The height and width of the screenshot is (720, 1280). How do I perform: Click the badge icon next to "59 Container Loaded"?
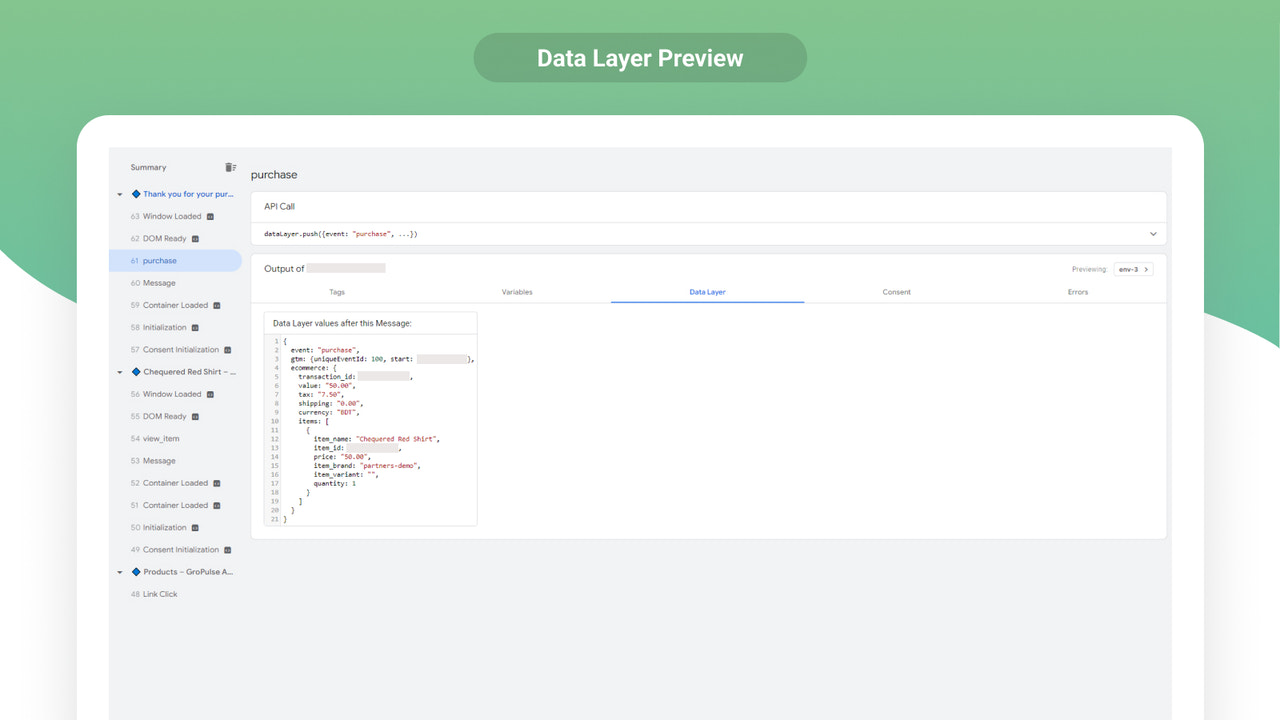(219, 305)
